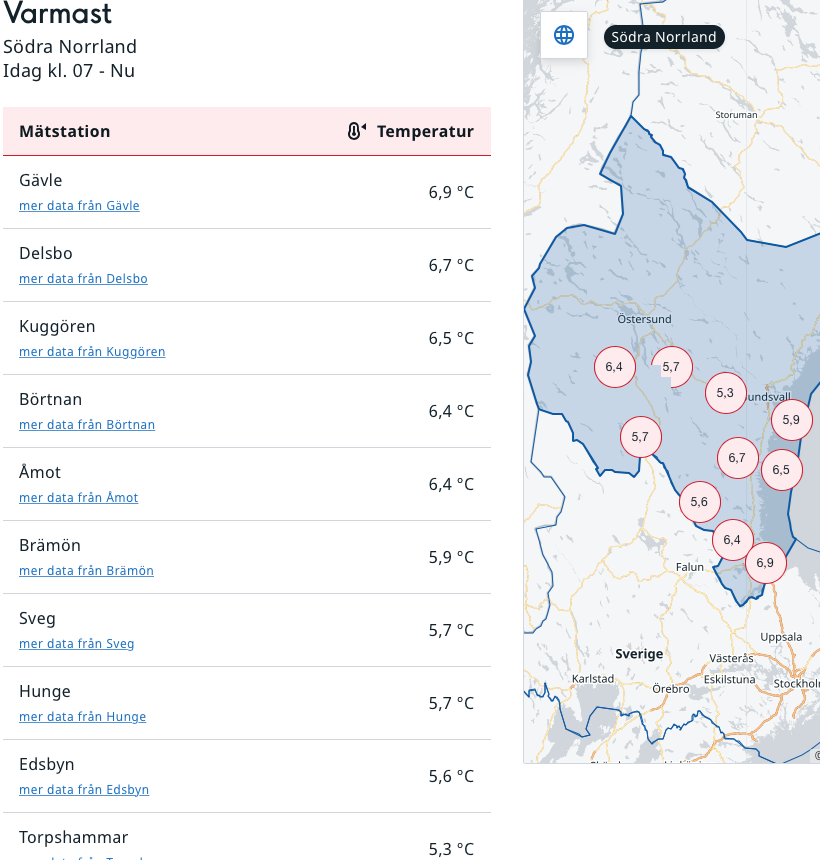Click the 5,9 temperature marker on map
820x860 pixels.
(791, 420)
